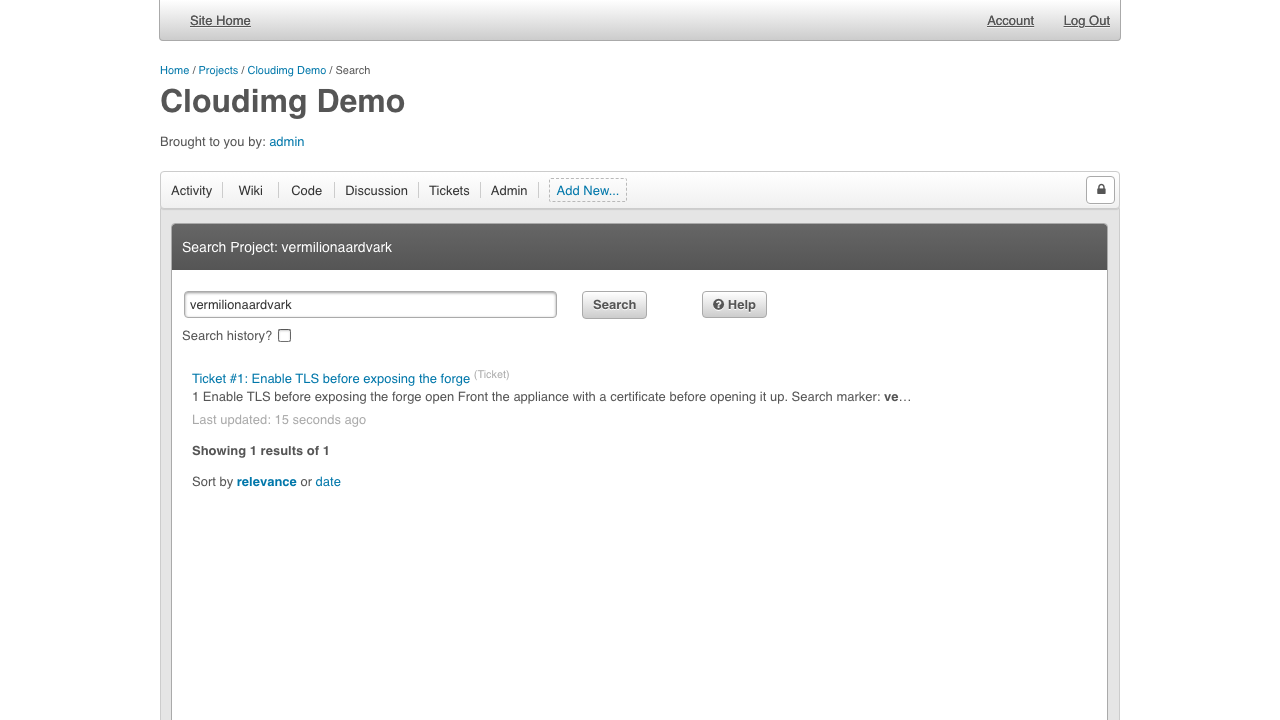
Task: Click the Search button
Action: 614,304
